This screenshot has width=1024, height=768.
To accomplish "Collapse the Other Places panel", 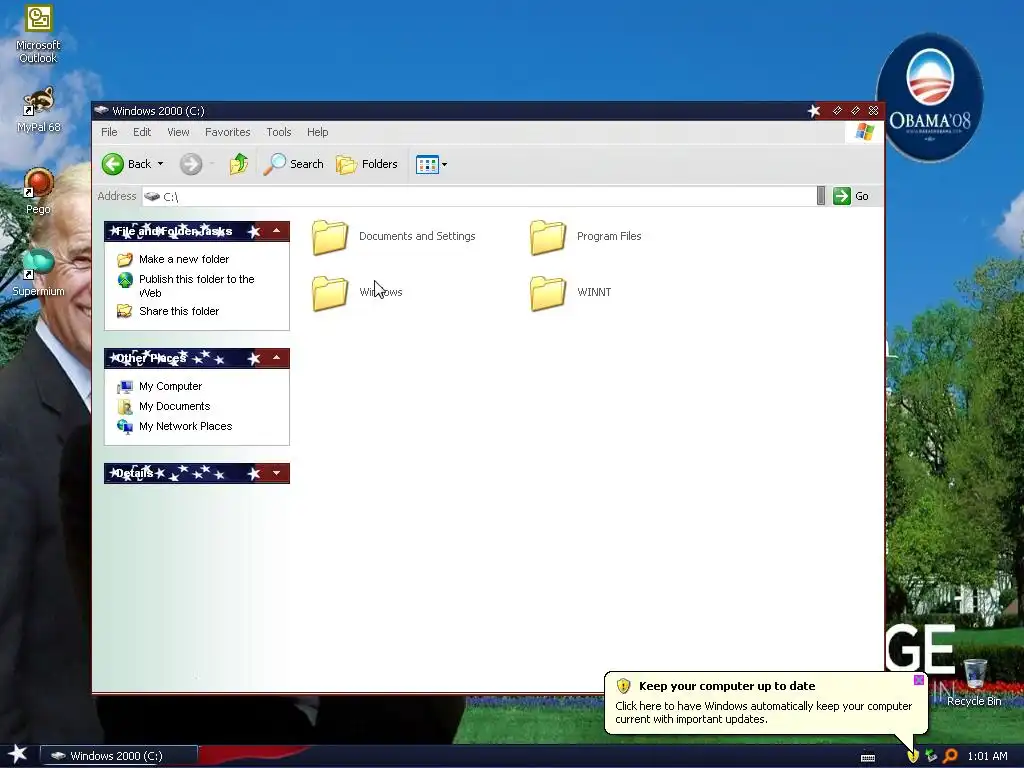I will click(x=276, y=358).
